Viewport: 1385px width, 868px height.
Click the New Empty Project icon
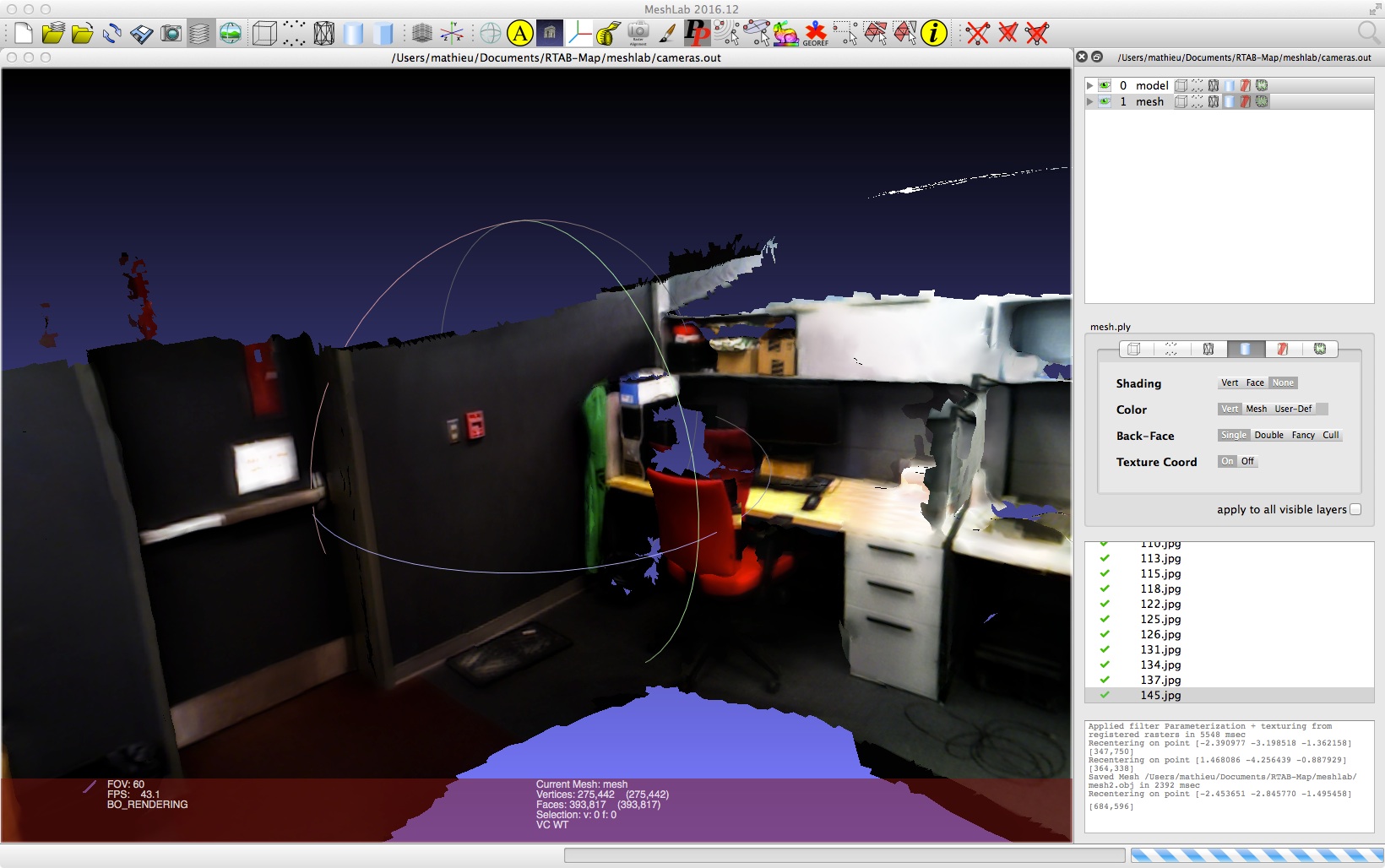tap(24, 34)
